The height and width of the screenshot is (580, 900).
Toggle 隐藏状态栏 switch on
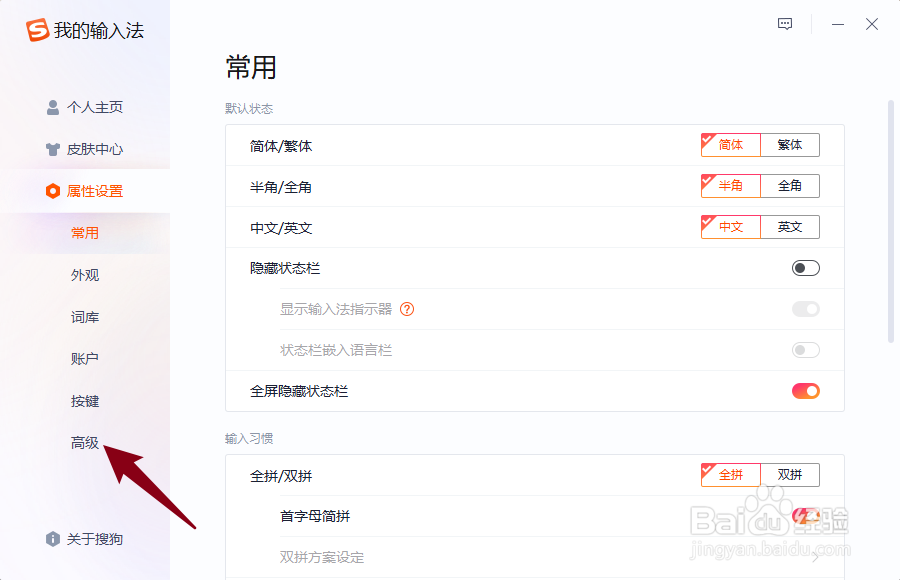805,268
